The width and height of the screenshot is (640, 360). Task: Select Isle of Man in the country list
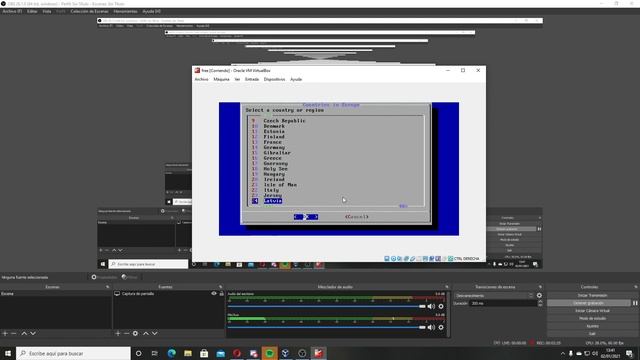pyautogui.click(x=280, y=184)
